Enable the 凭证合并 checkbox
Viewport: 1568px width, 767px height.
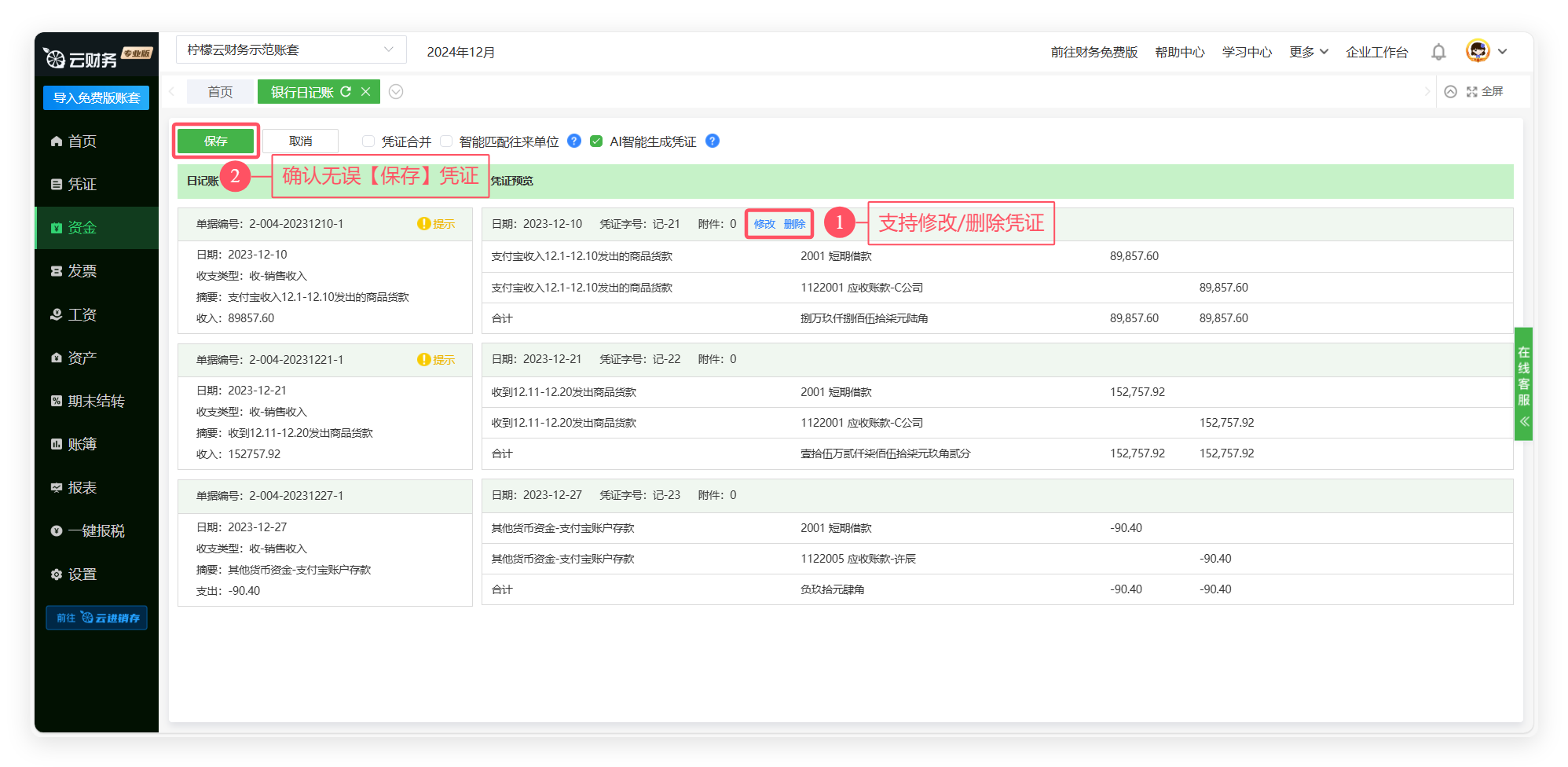click(x=368, y=141)
